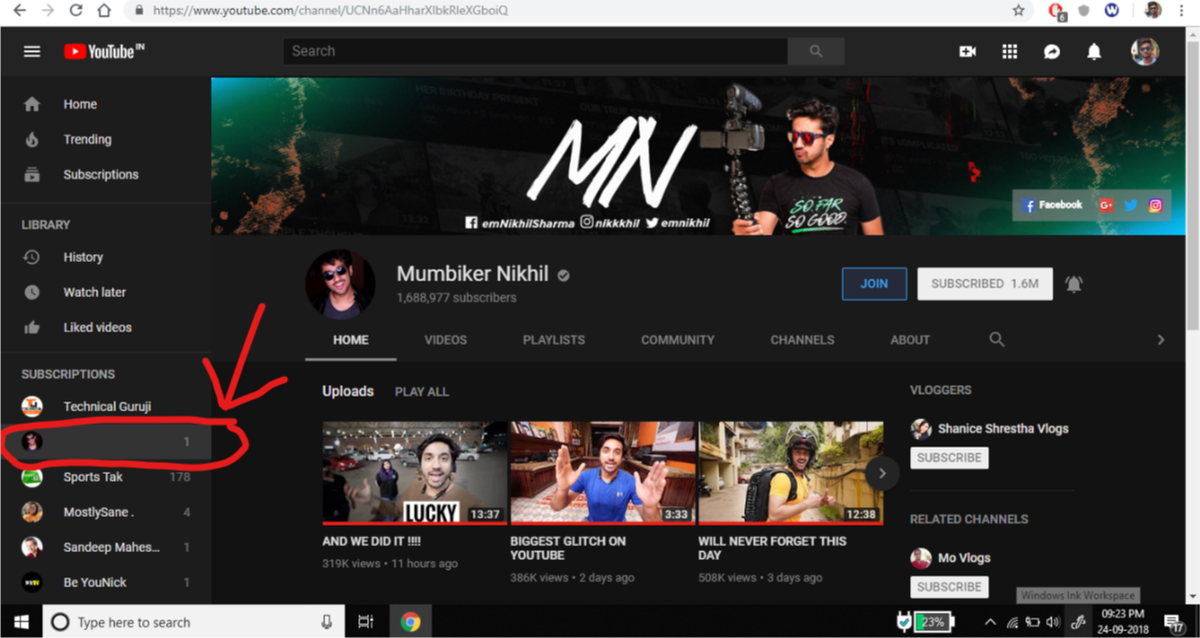Open Task View on taskbar
This screenshot has height=638, width=1200.
pyautogui.click(x=365, y=622)
